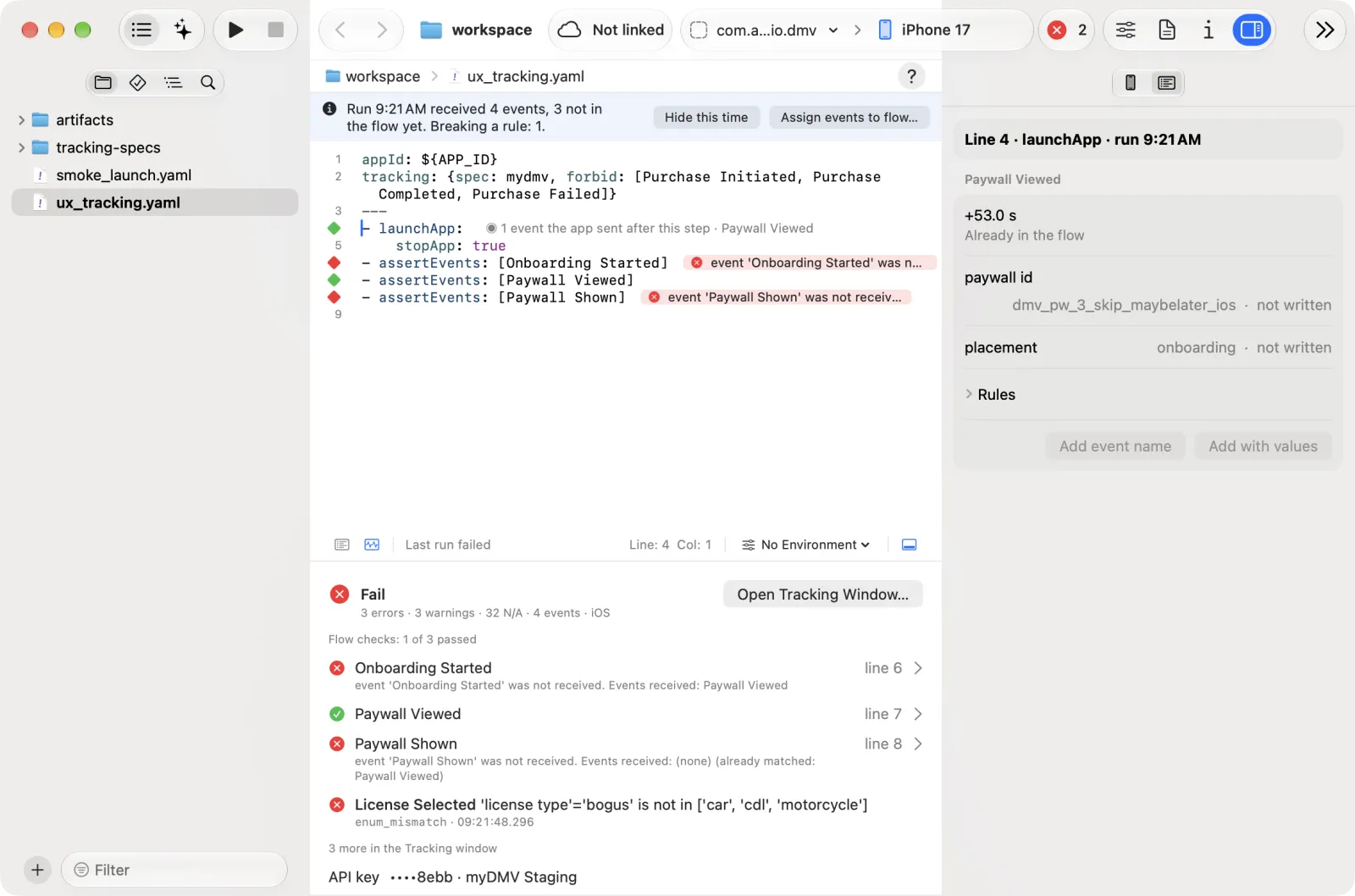Open the info icon in toolbar

(x=1208, y=30)
